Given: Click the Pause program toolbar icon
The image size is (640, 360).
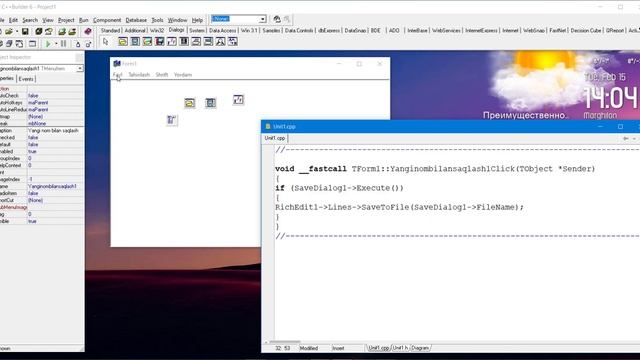Looking at the screenshot, I should 64,44.
